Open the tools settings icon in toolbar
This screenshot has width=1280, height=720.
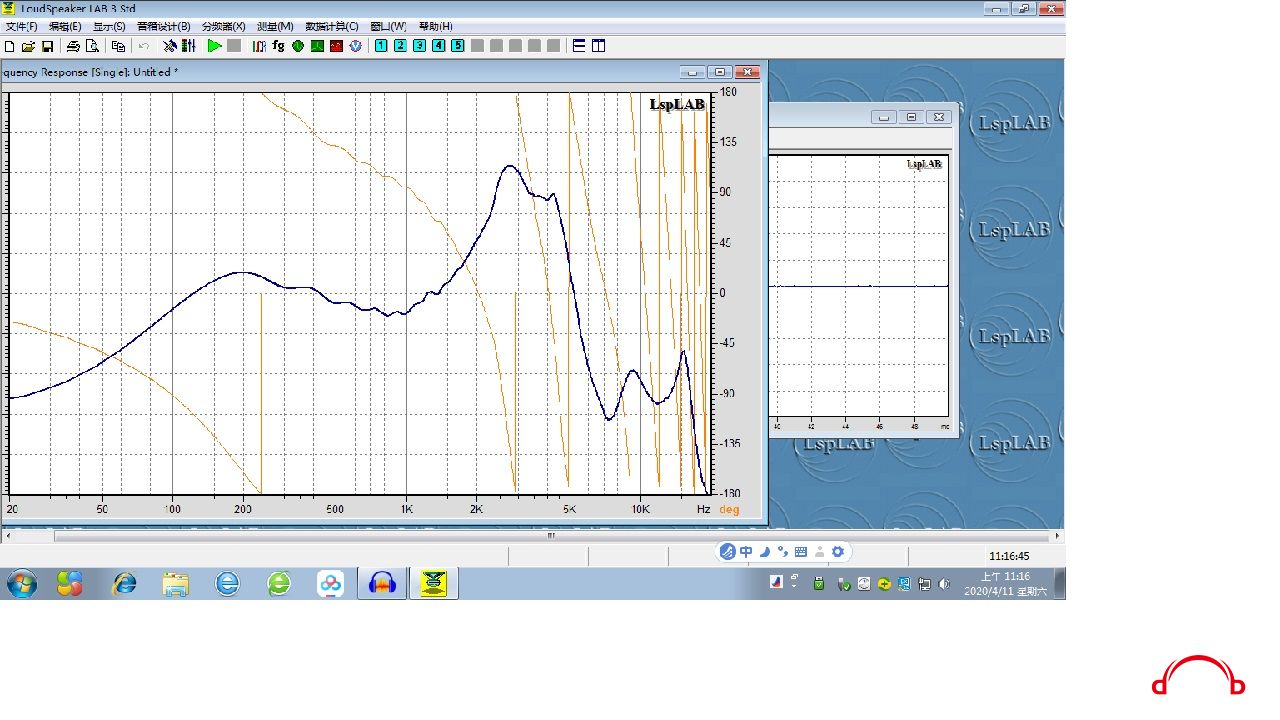[x=170, y=46]
